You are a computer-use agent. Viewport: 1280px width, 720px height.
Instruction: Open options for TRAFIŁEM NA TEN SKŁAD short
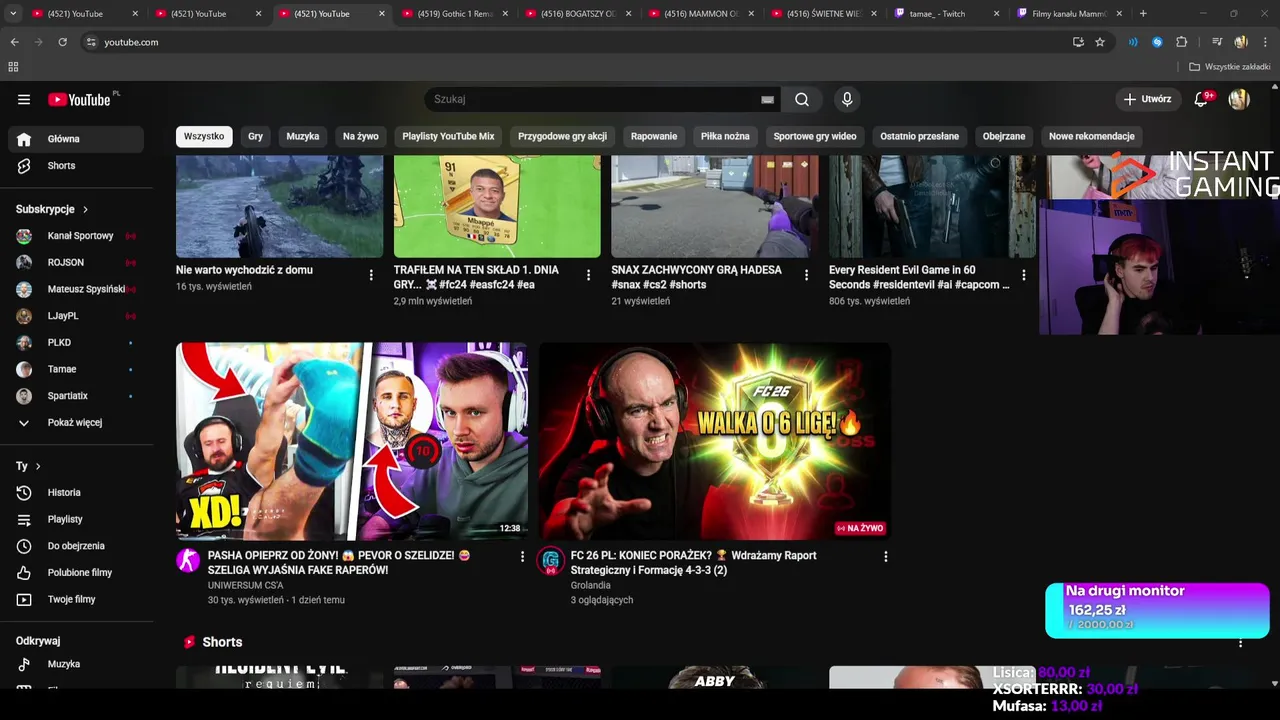588,275
